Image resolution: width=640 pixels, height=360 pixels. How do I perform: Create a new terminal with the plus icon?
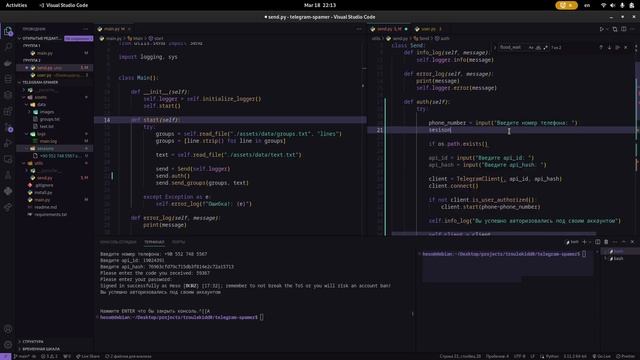tap(584, 242)
